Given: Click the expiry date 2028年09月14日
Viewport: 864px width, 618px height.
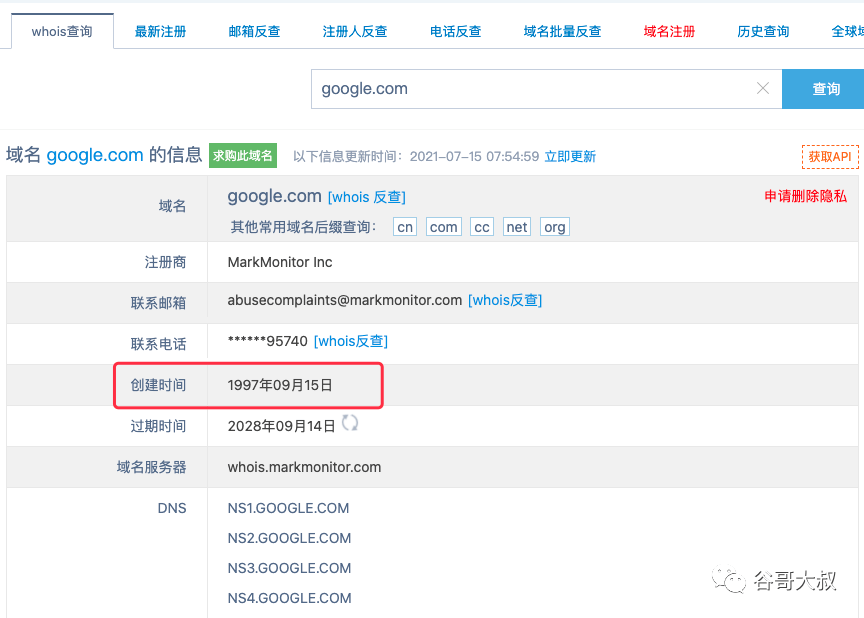Looking at the screenshot, I should pos(282,426).
